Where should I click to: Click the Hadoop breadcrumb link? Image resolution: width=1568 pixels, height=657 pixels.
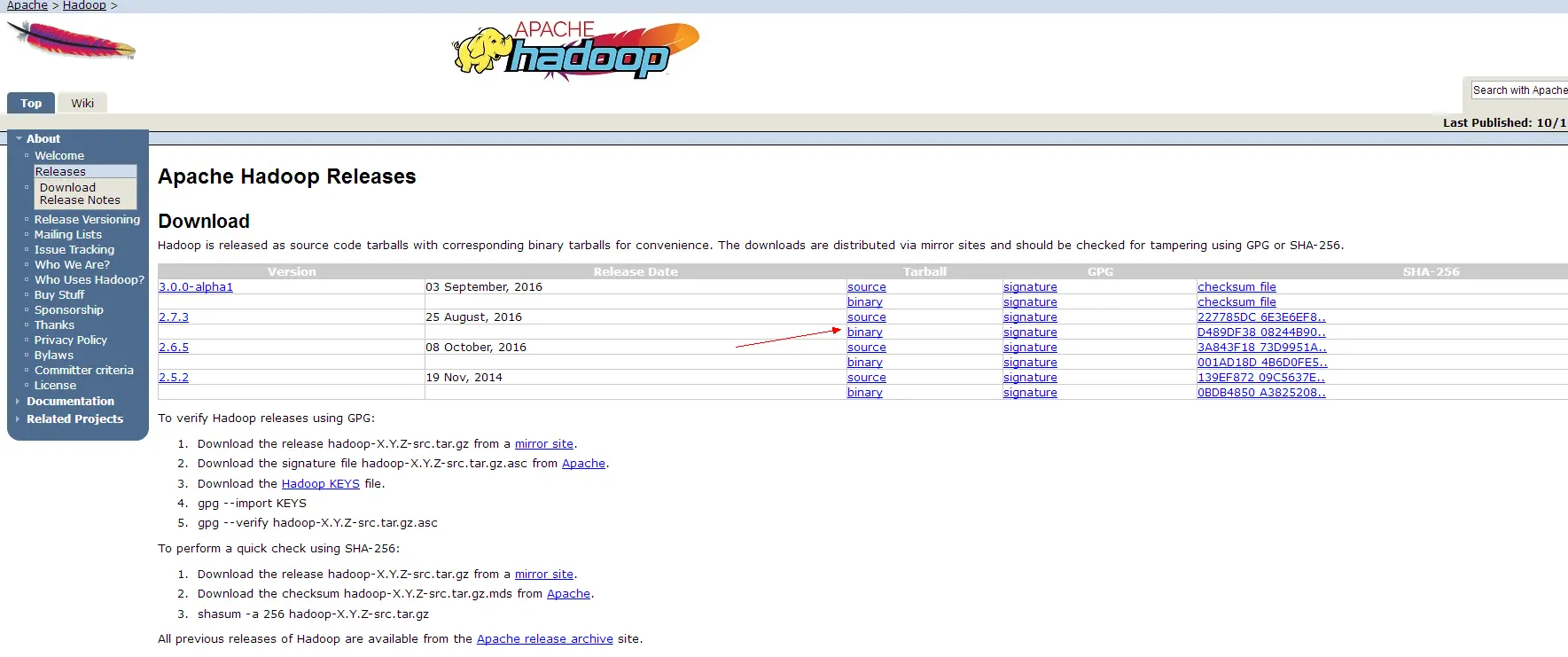(84, 5)
